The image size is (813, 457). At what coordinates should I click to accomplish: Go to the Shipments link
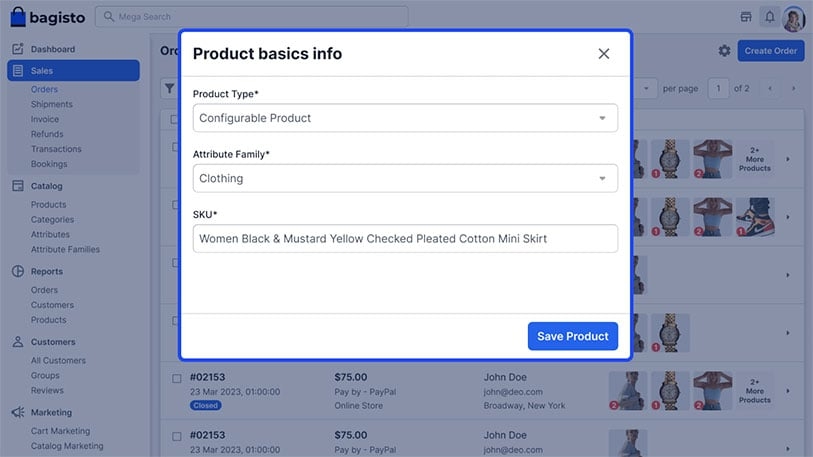pyautogui.click(x=51, y=104)
